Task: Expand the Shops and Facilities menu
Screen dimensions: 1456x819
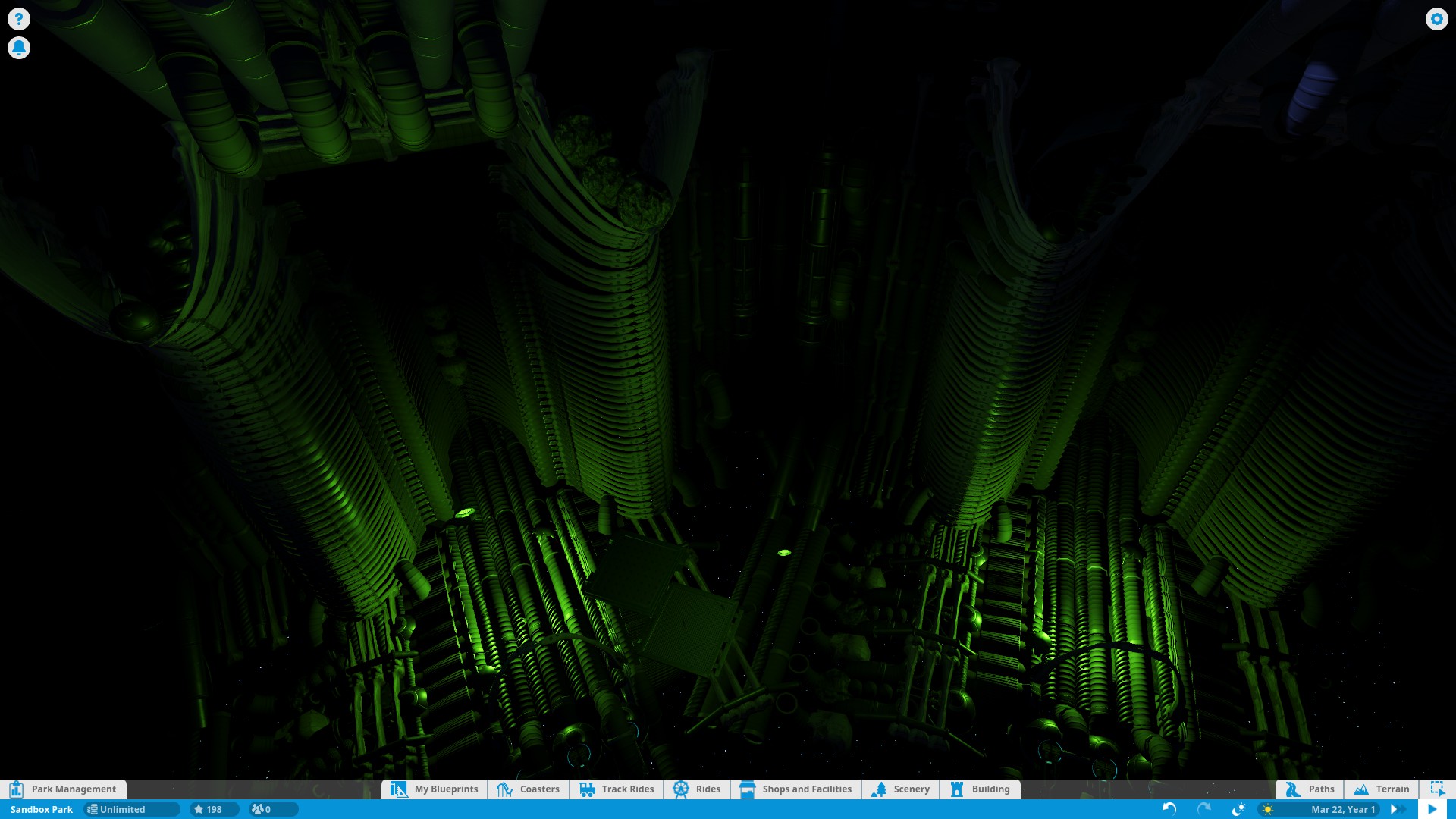Action: pos(795,789)
